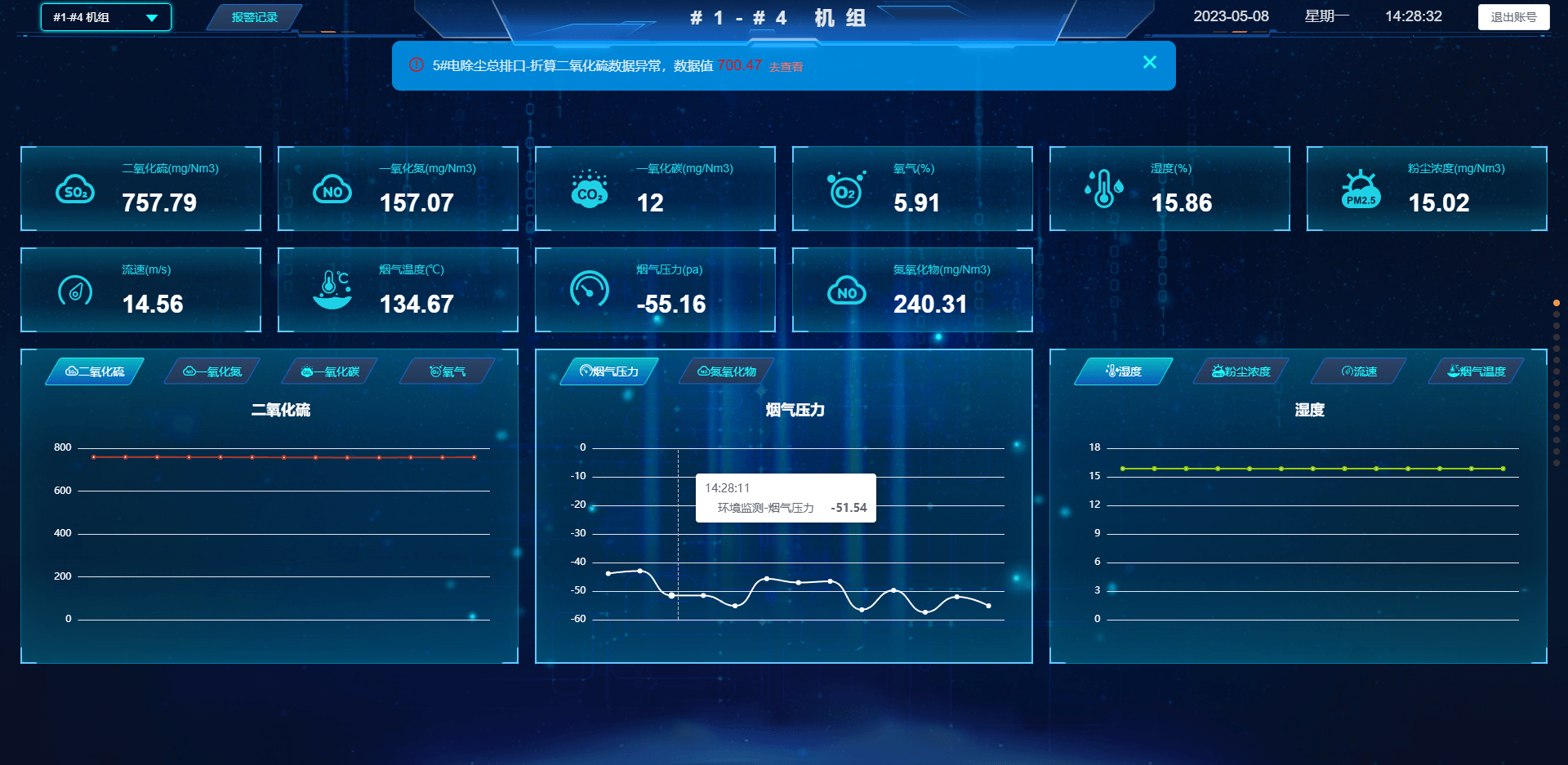Click the first point on the red SO2 line
Viewport: 1568px width, 765px height.
point(94,457)
